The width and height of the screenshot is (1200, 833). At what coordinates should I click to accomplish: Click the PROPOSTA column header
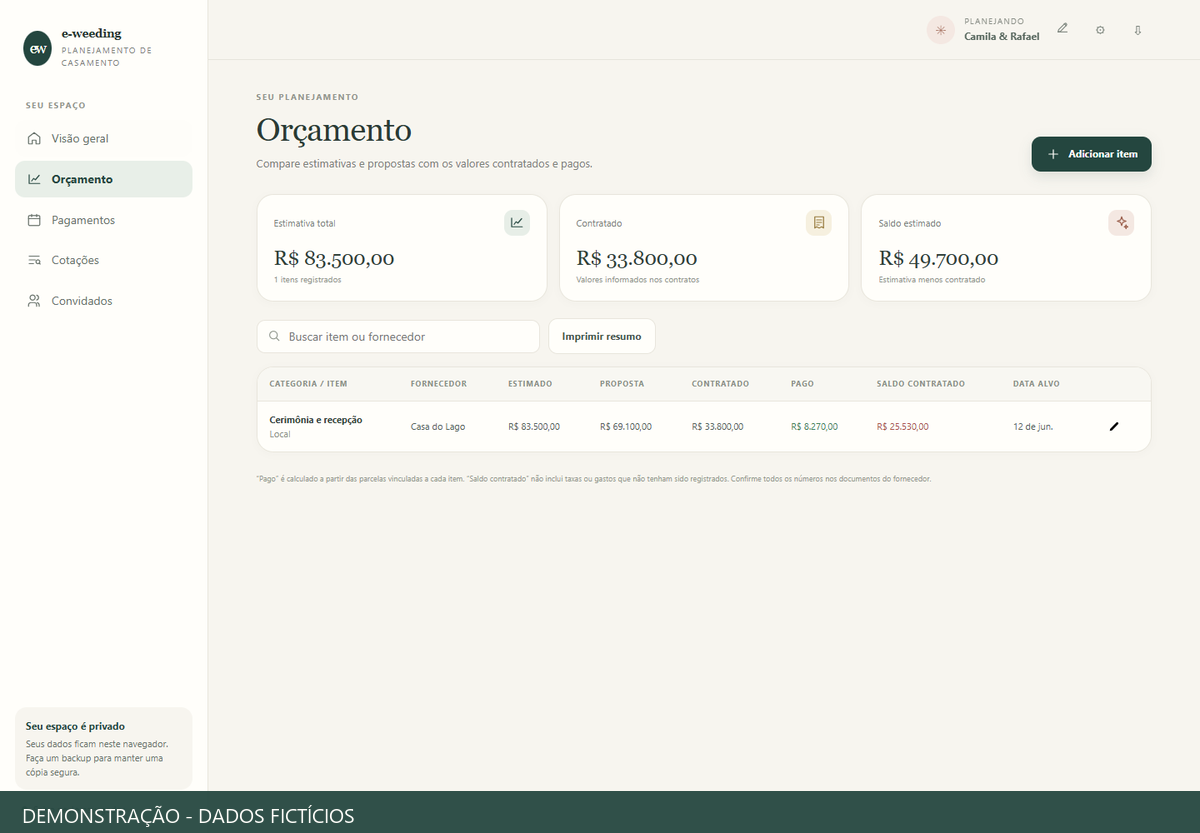(x=622, y=384)
